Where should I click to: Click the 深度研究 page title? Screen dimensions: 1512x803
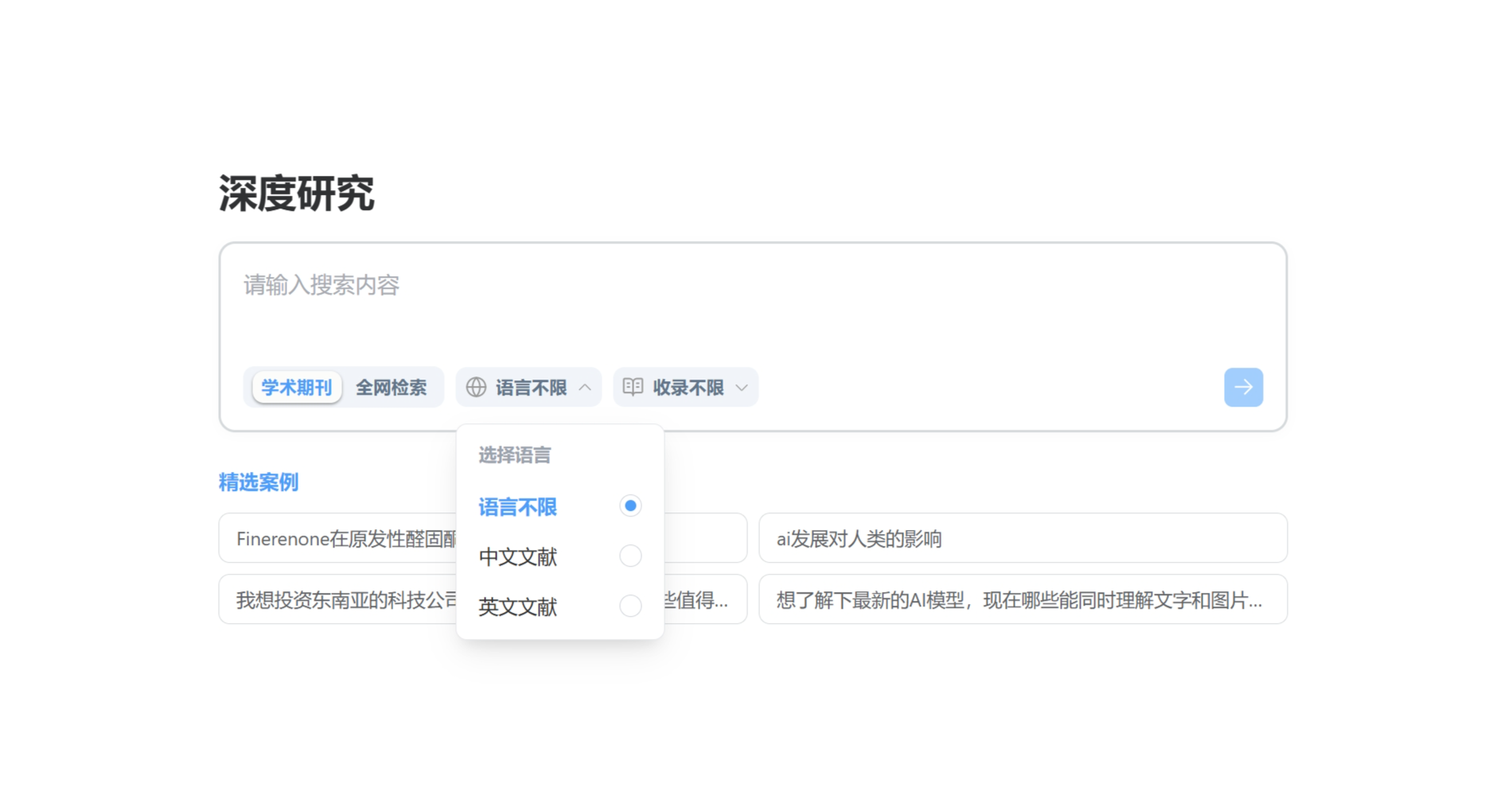click(x=296, y=193)
